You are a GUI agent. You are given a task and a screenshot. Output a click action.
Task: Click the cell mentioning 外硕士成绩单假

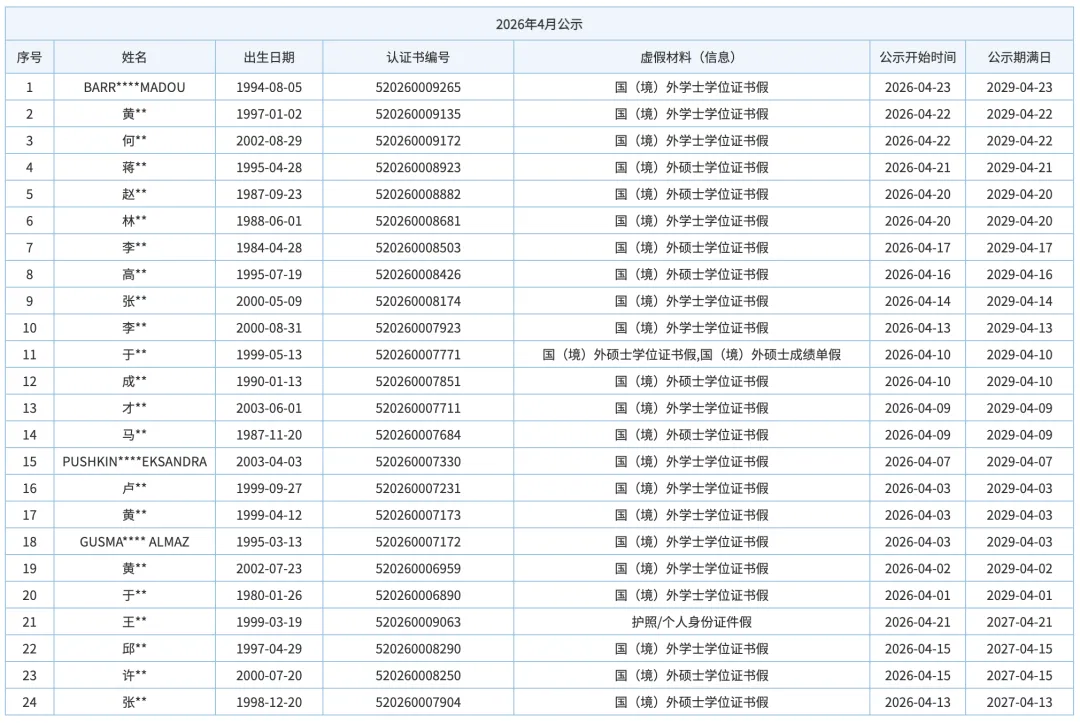tap(691, 355)
